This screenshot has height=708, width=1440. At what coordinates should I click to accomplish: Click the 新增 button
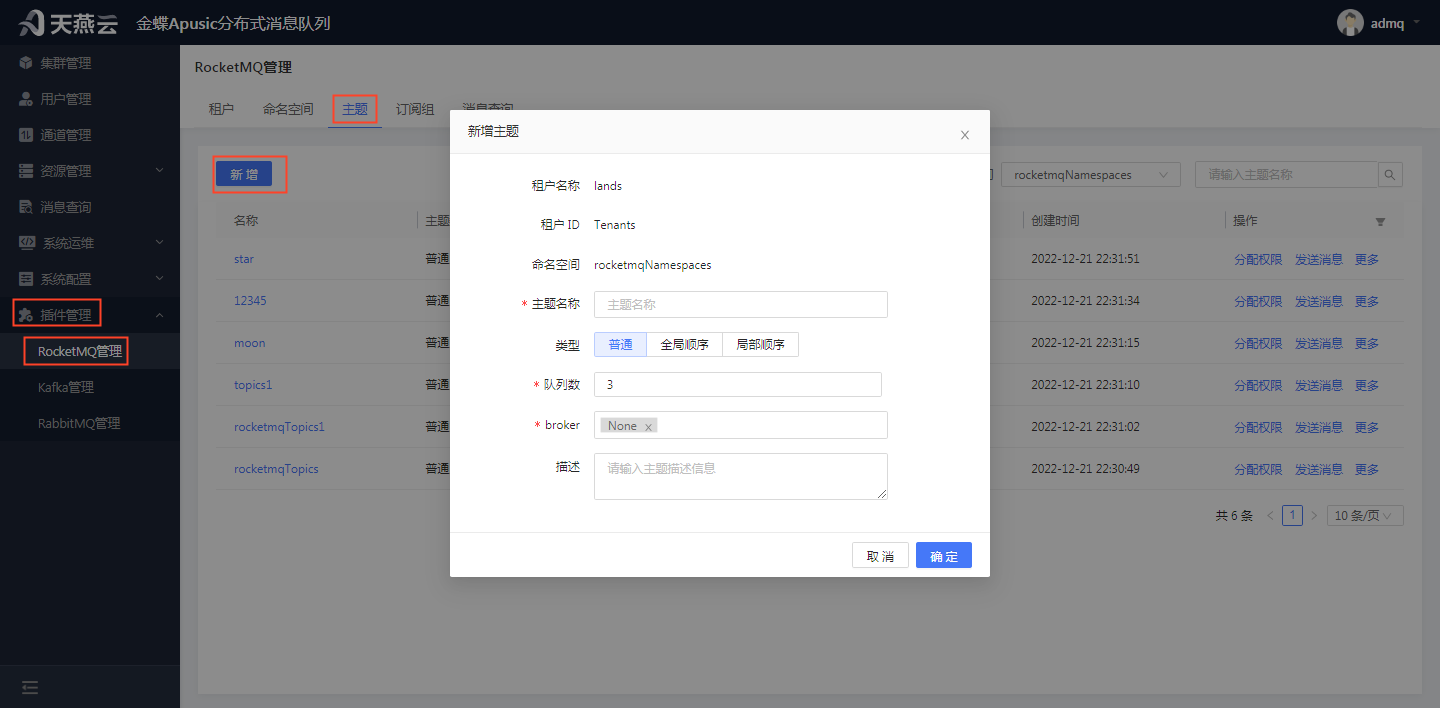[x=244, y=175]
